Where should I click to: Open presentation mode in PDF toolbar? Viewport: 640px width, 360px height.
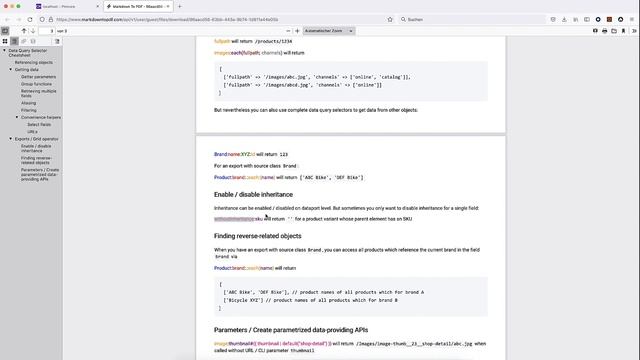[595, 31]
